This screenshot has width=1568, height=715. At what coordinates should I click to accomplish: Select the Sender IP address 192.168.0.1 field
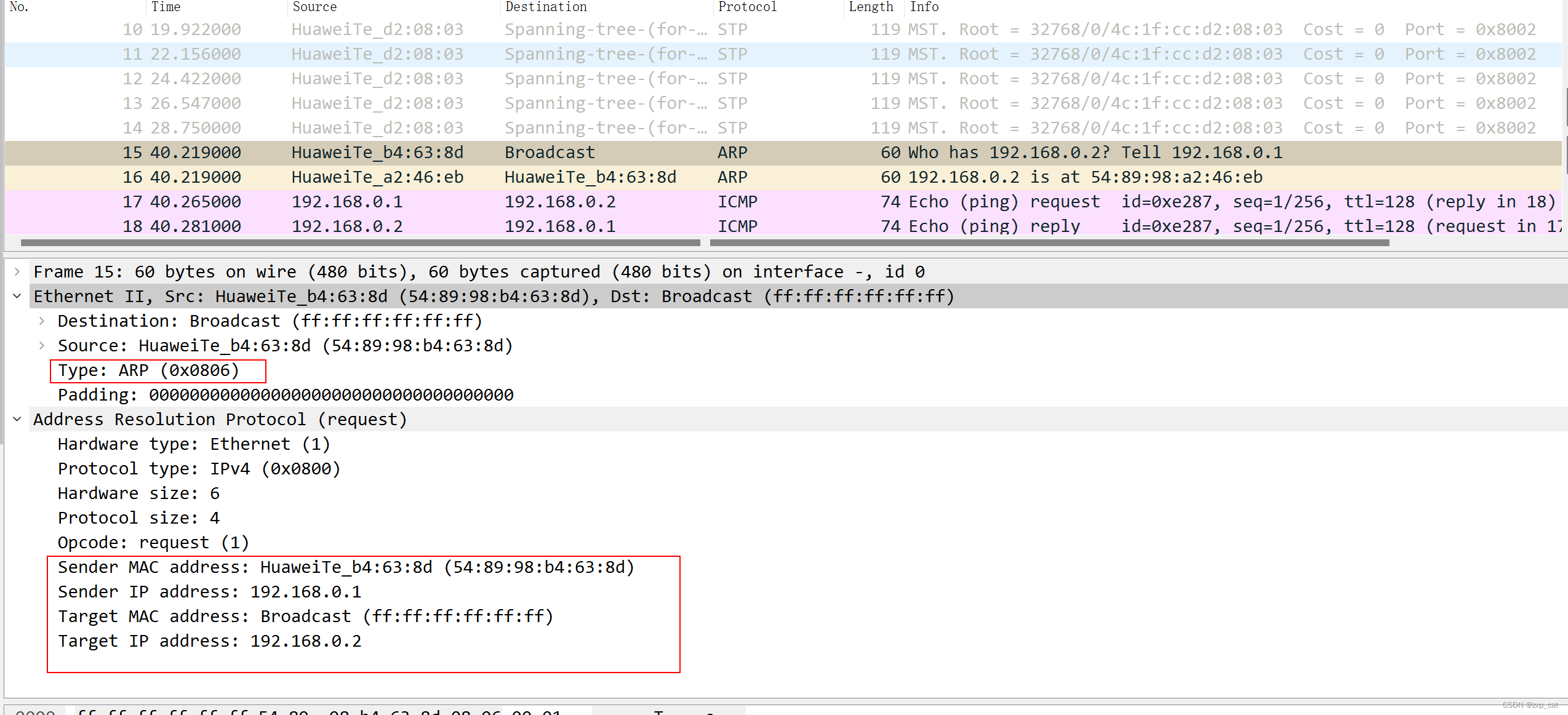(x=209, y=592)
